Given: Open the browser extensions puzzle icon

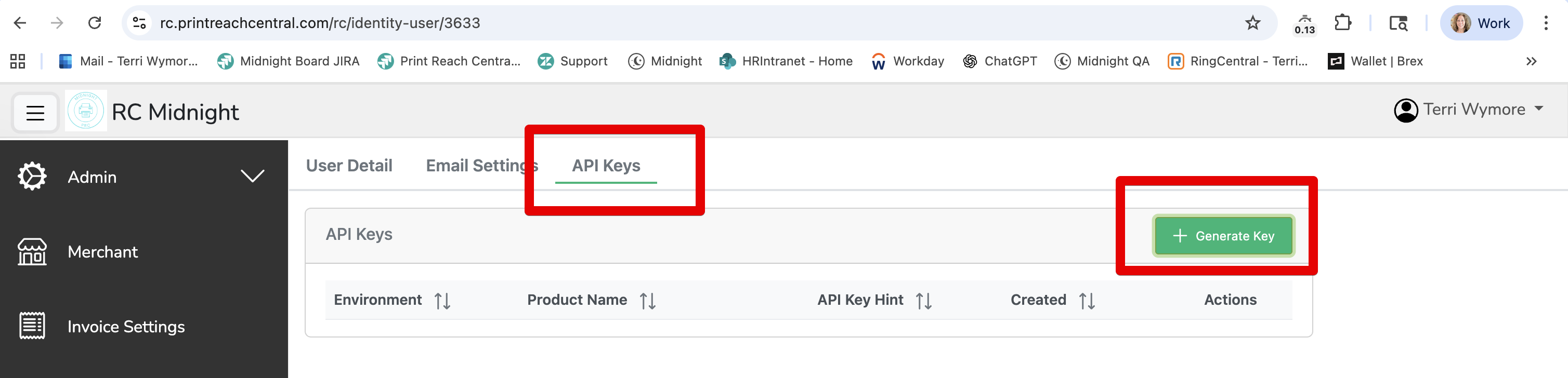Looking at the screenshot, I should (x=1342, y=23).
